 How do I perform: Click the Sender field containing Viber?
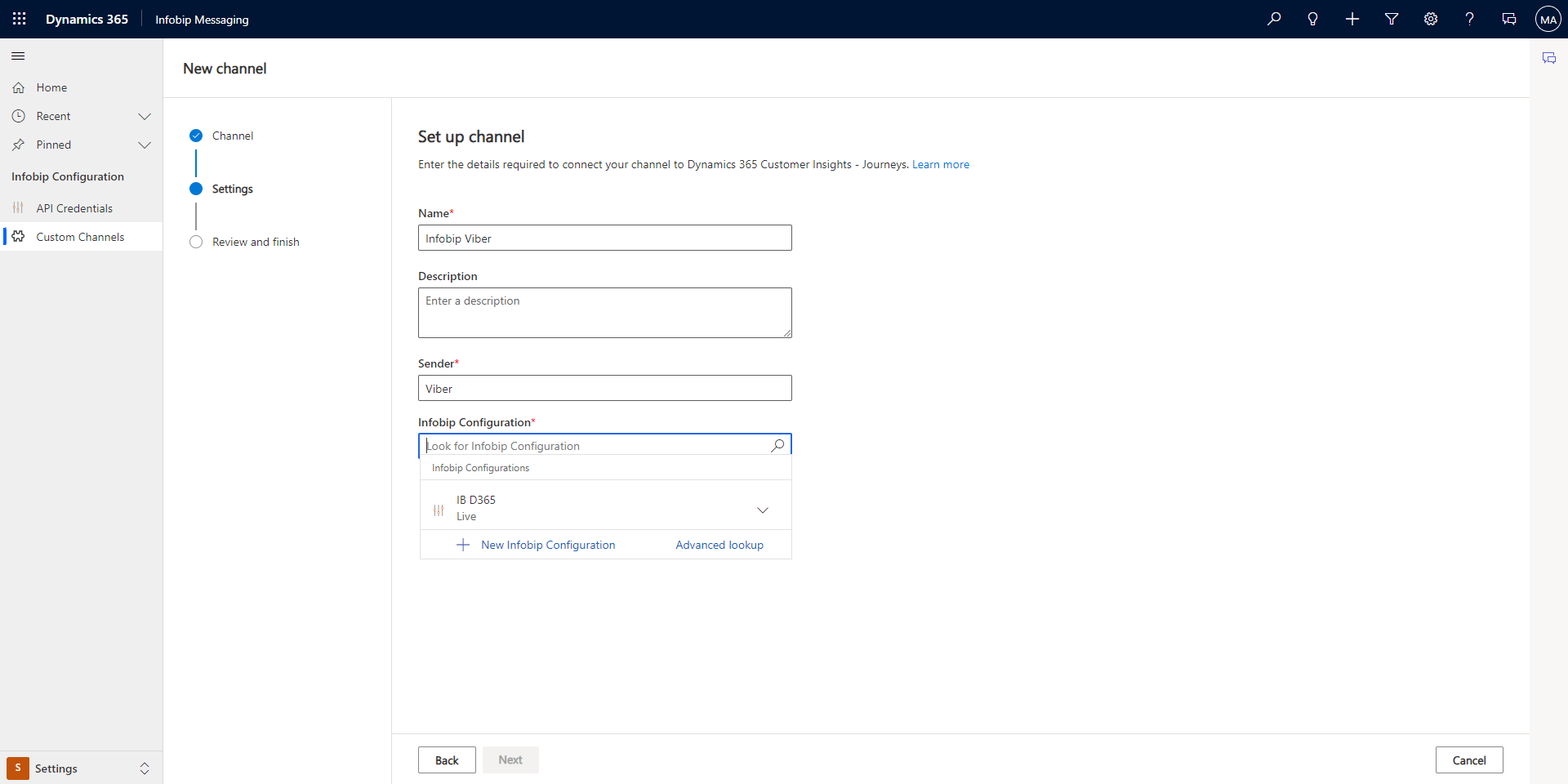[x=605, y=388]
